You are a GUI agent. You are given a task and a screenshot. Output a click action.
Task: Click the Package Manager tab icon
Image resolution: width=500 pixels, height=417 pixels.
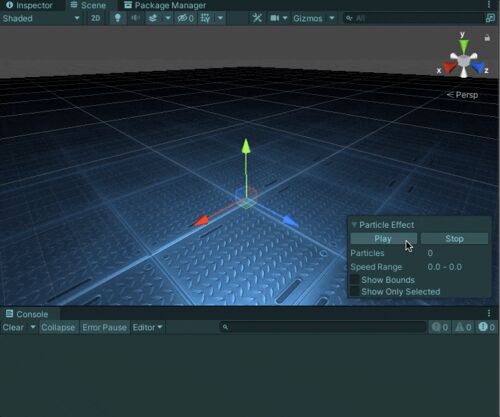click(x=128, y=5)
